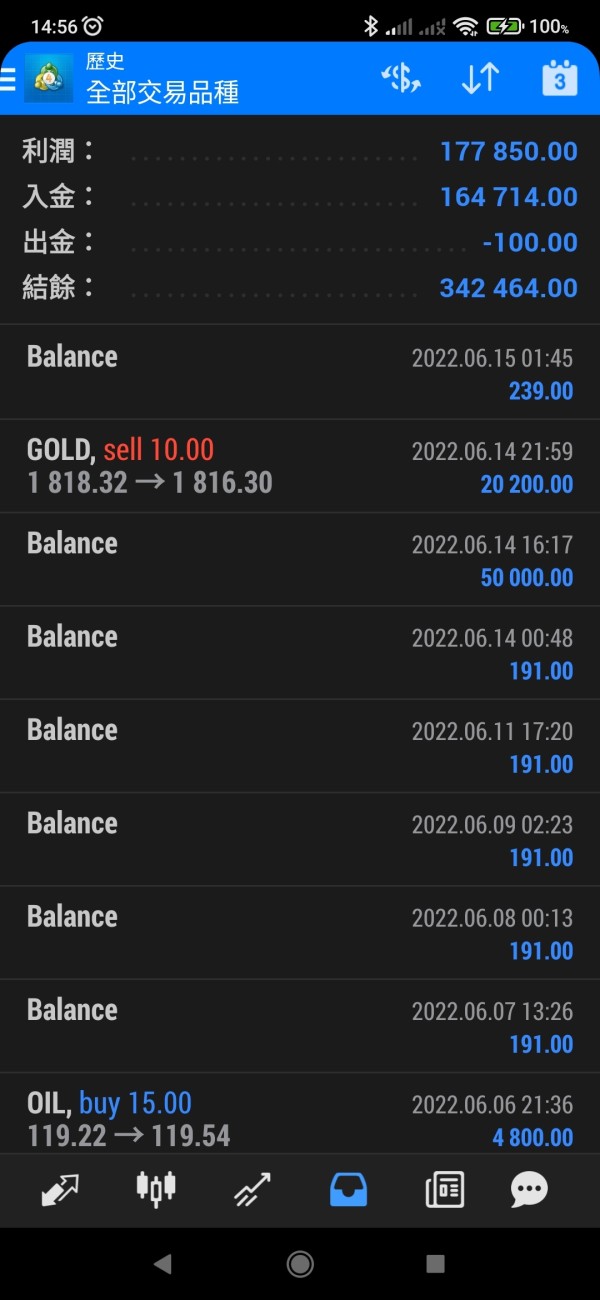Tap the sort arrows icon
600x1300 pixels.
coord(480,79)
